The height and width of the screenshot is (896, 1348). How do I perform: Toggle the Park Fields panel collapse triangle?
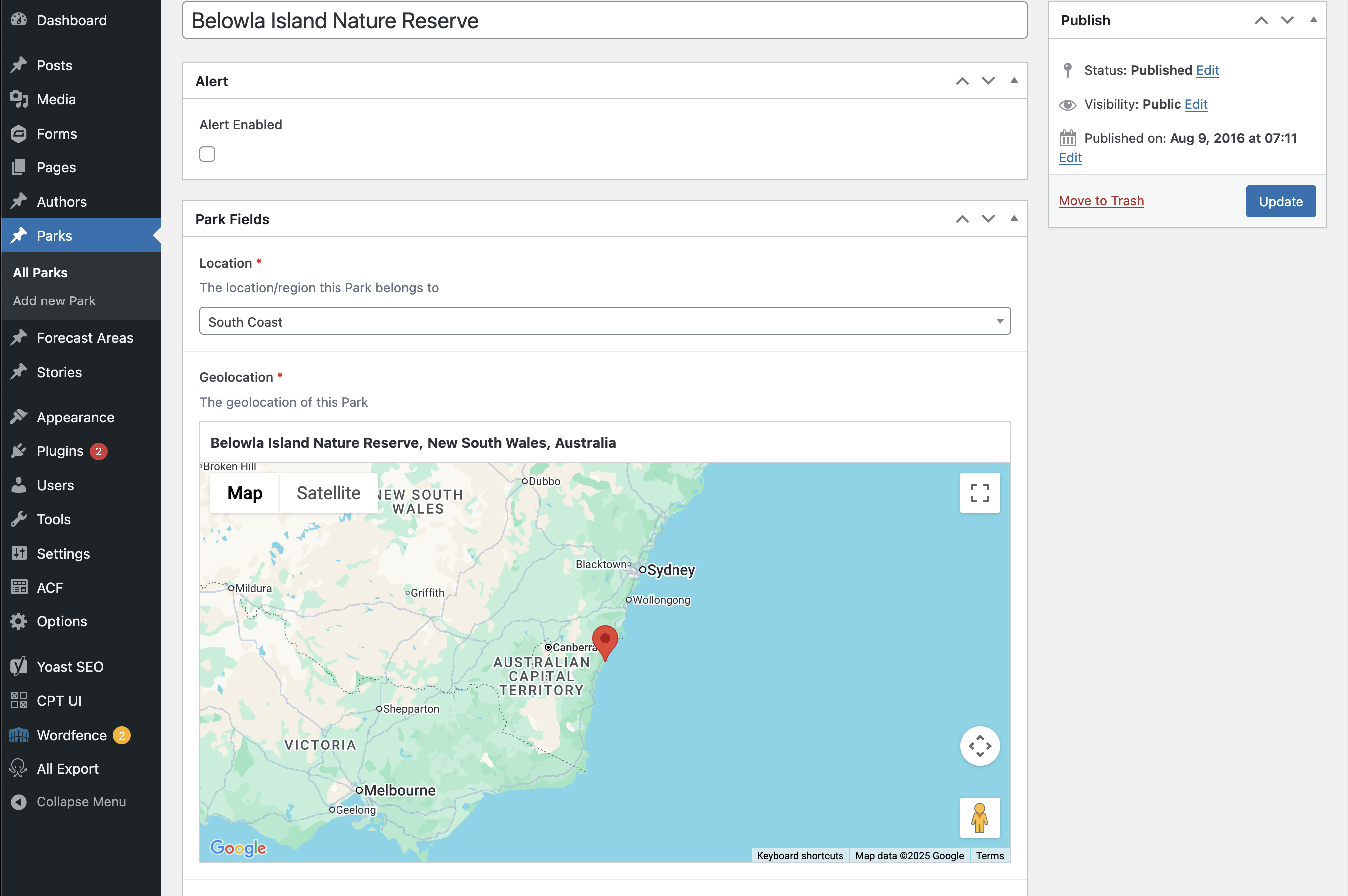coord(1014,218)
